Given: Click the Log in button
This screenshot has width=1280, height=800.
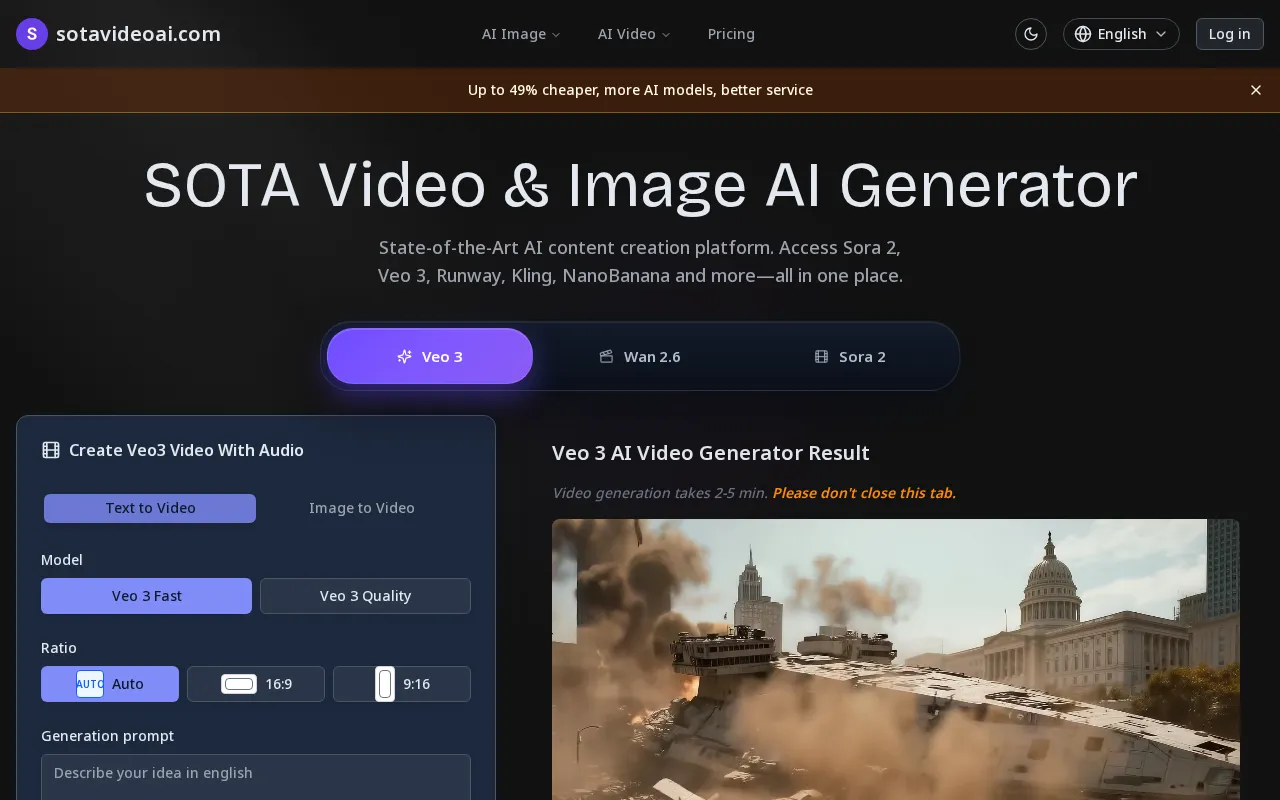Looking at the screenshot, I should (x=1229, y=34).
